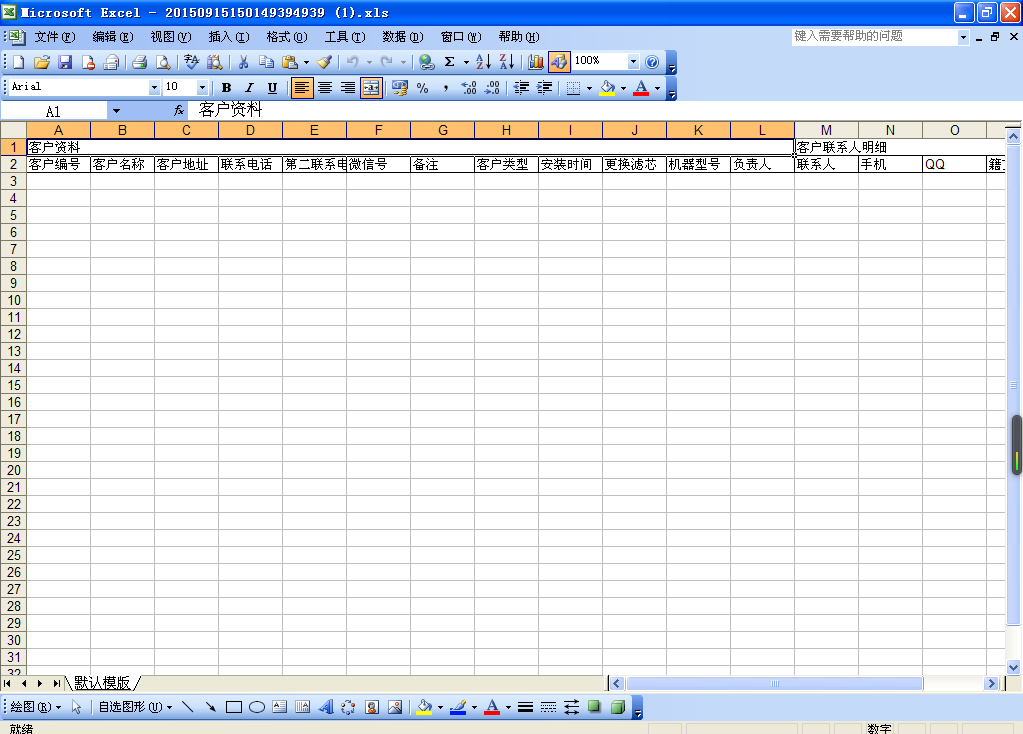Viewport: 1023px width, 734px height.
Task: Open the Chart Wizard
Action: point(536,62)
